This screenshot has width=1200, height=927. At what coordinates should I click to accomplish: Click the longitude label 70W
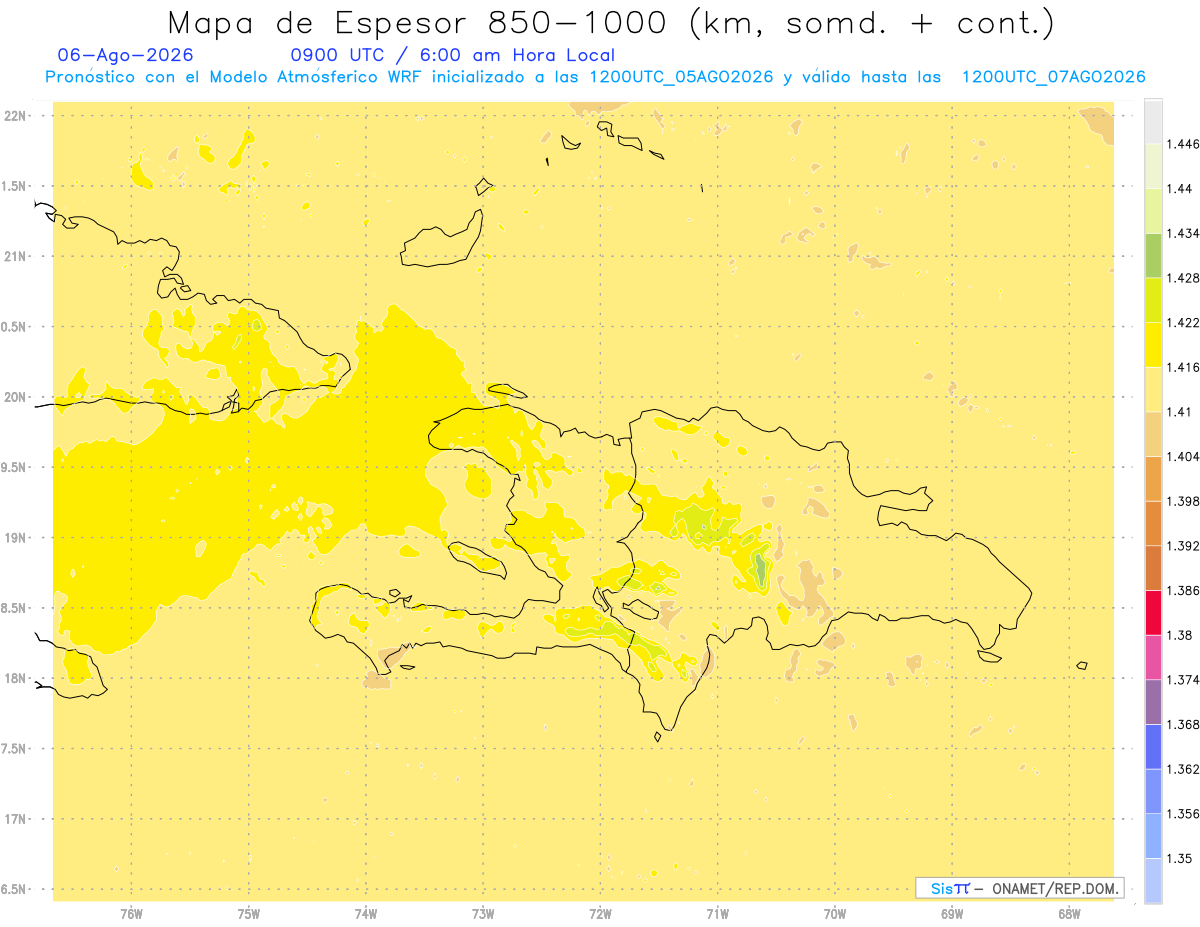pos(835,914)
